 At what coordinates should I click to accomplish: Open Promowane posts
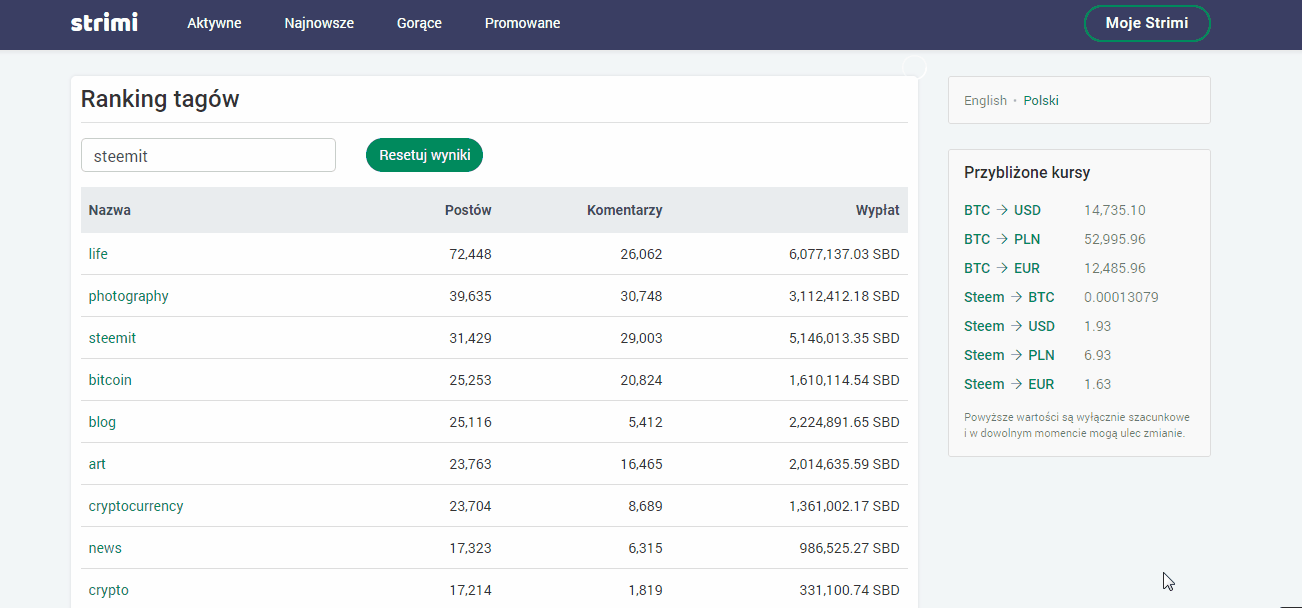click(x=522, y=23)
